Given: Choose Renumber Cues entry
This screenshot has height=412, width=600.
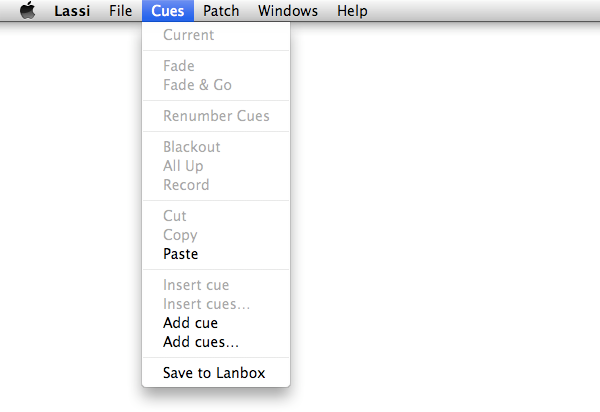Looking at the screenshot, I should [x=216, y=116].
